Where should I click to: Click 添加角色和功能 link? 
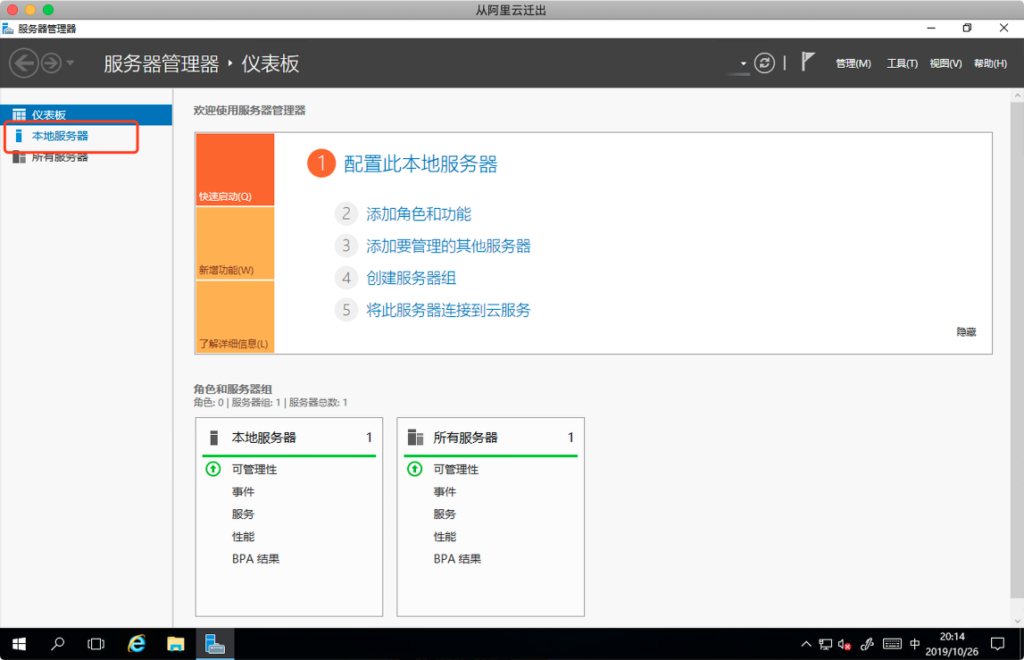point(418,214)
